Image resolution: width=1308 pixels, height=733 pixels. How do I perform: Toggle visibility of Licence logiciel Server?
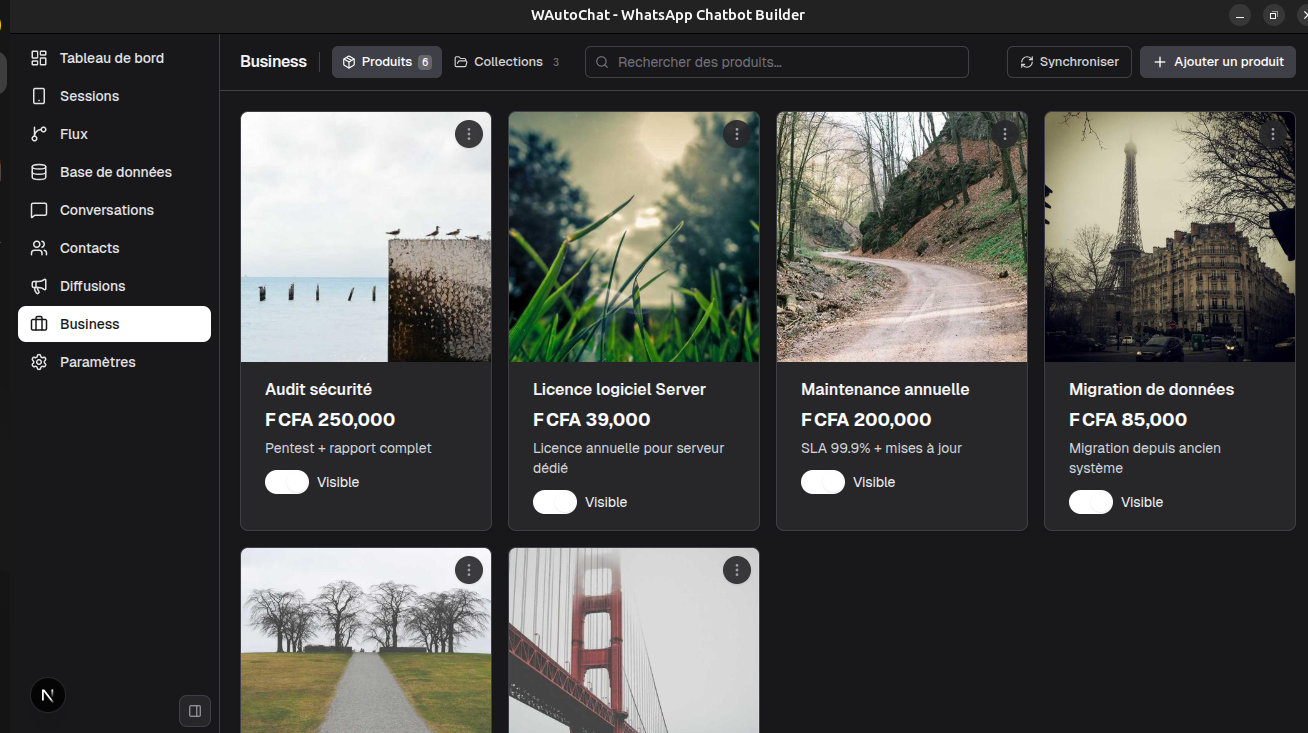pos(555,502)
